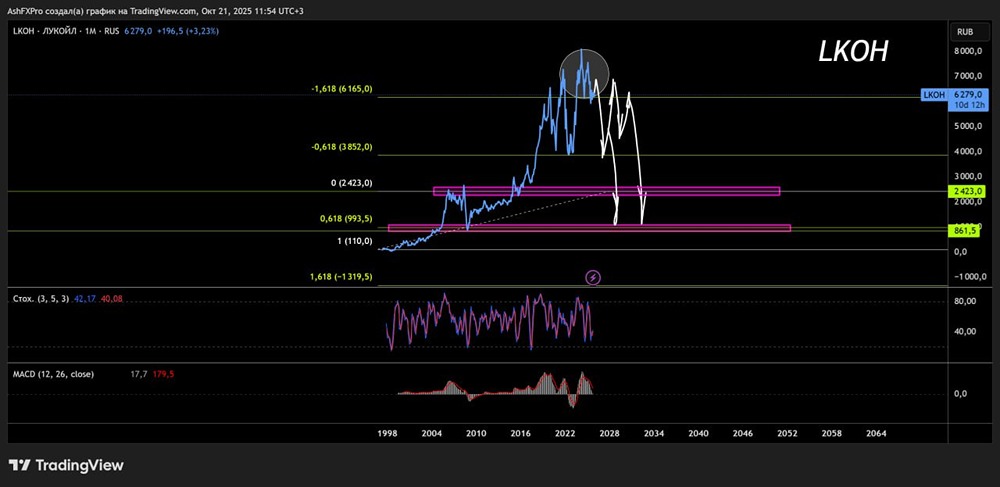Select the upper magenta rectangle zone

[x=606, y=191]
